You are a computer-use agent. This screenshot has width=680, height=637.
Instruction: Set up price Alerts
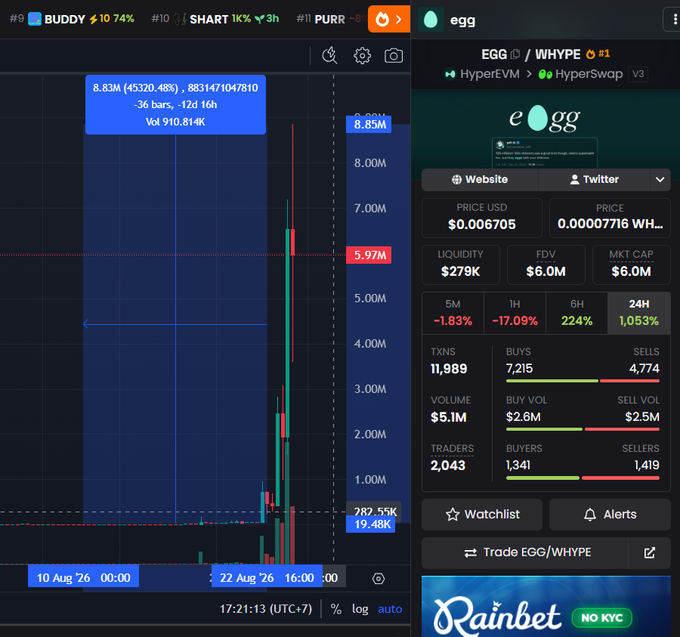coord(610,515)
